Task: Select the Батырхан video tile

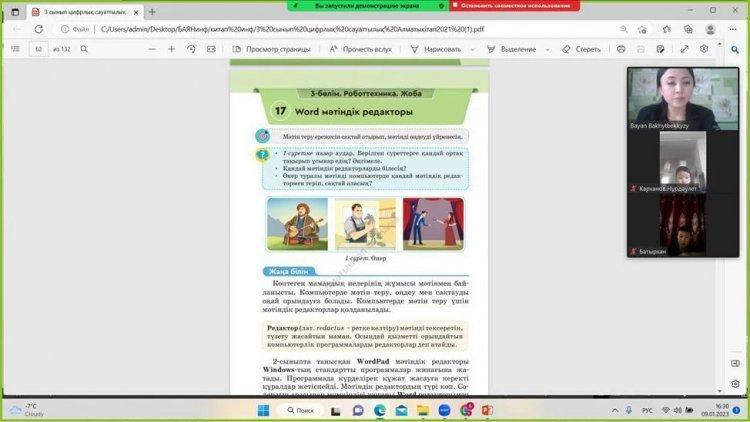Action: coord(683,225)
